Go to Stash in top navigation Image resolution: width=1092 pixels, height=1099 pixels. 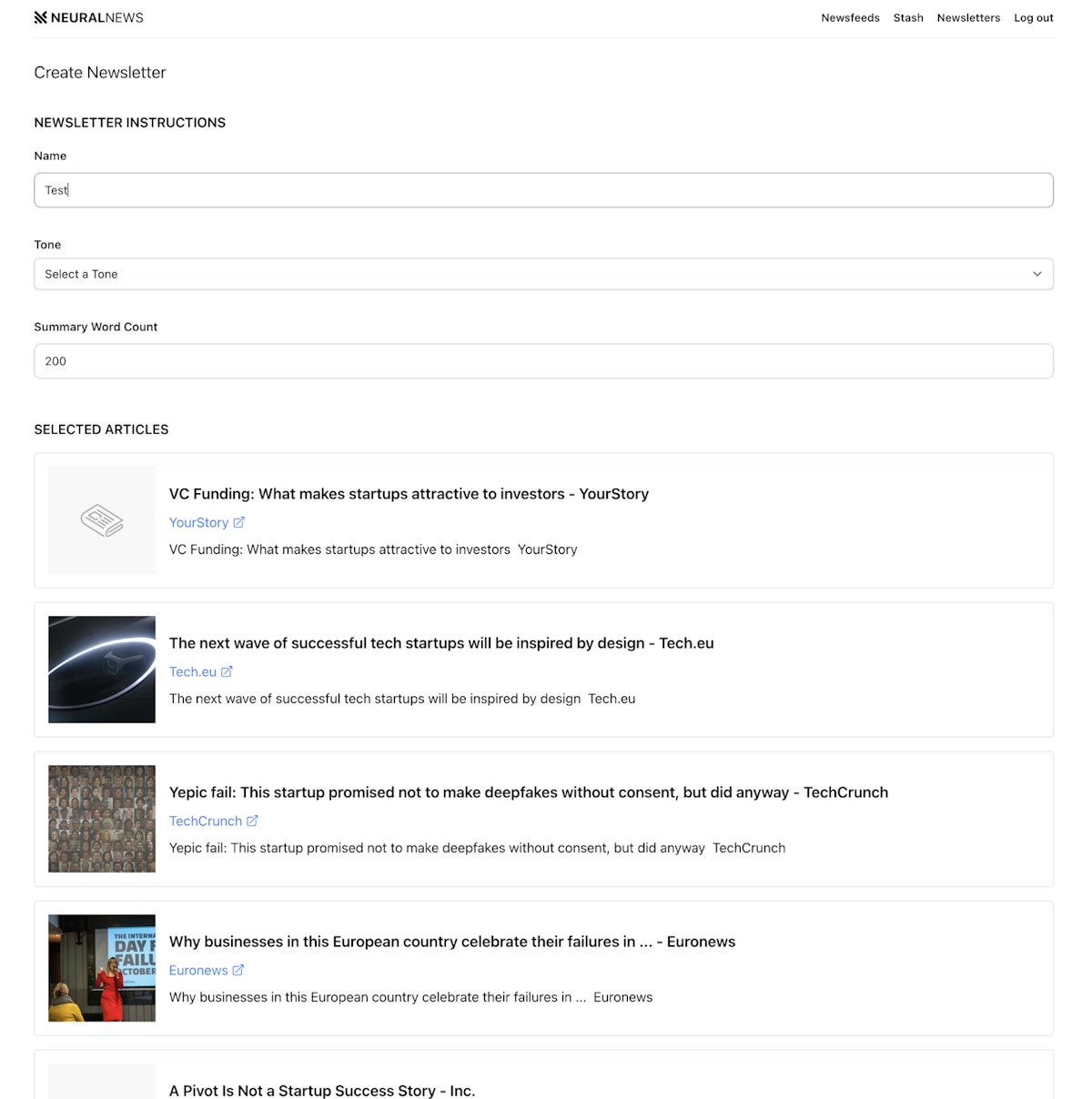click(908, 17)
